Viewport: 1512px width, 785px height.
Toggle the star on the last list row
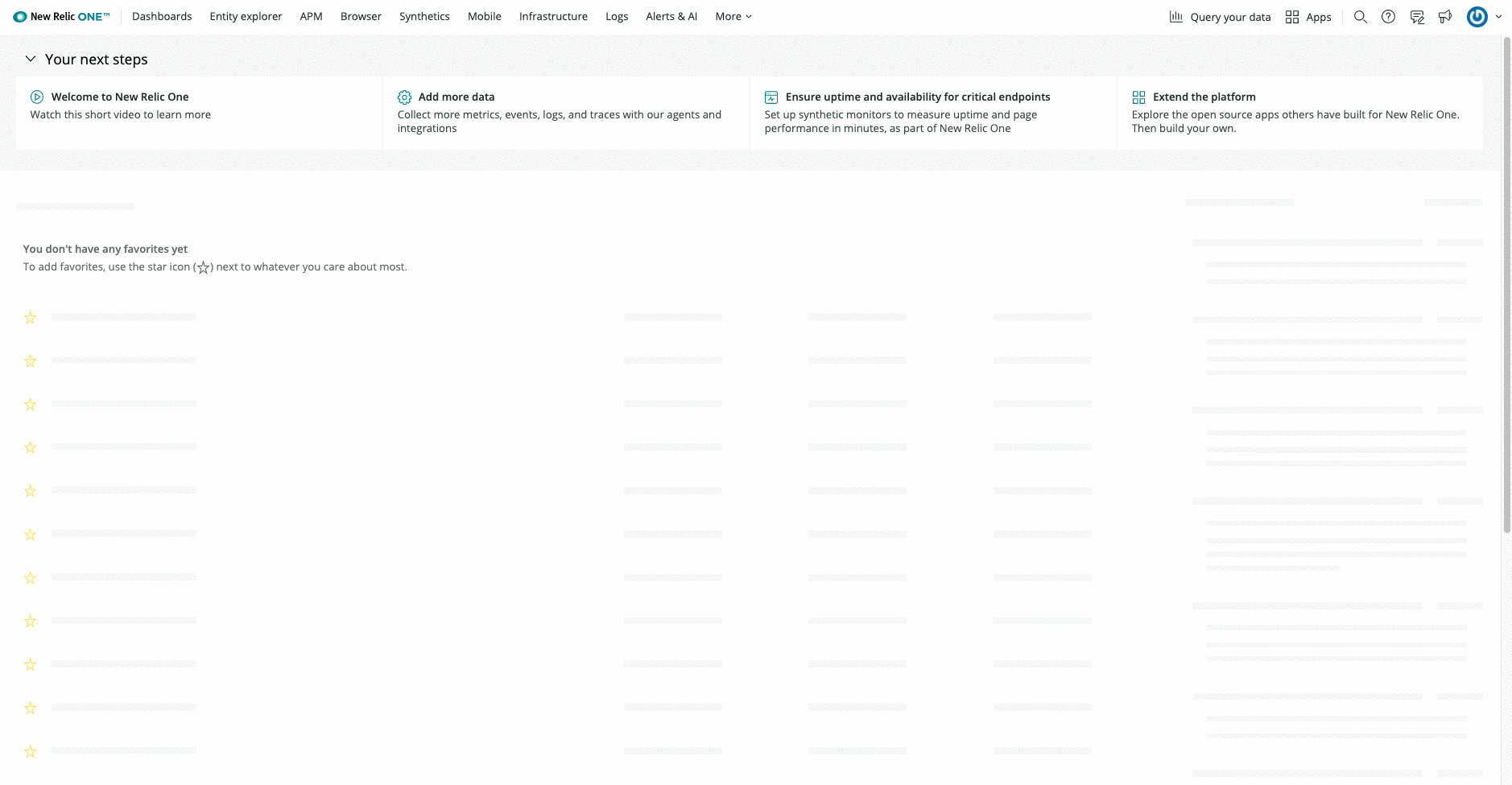[30, 751]
